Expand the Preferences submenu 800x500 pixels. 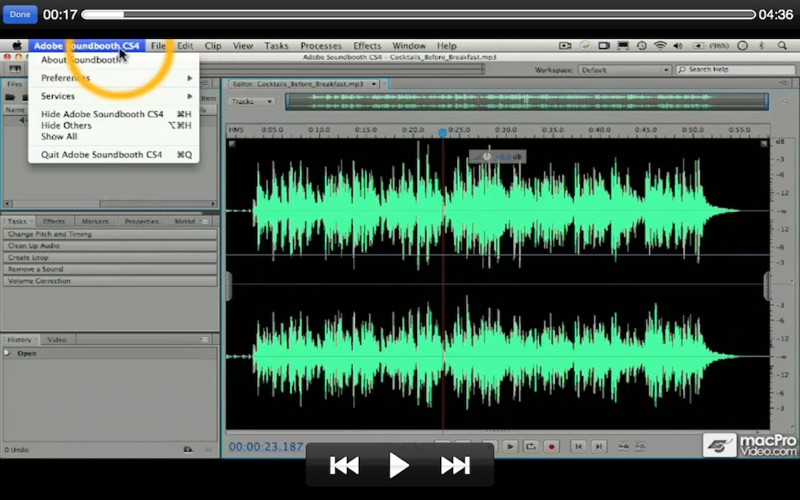pos(113,78)
